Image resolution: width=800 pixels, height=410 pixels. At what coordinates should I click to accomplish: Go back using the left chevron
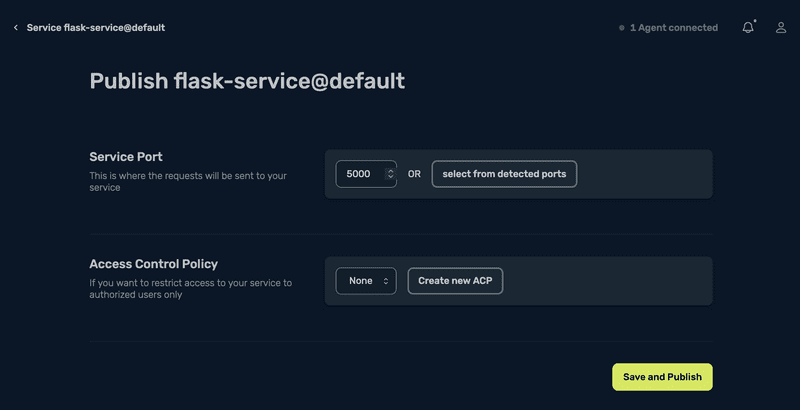pos(16,28)
